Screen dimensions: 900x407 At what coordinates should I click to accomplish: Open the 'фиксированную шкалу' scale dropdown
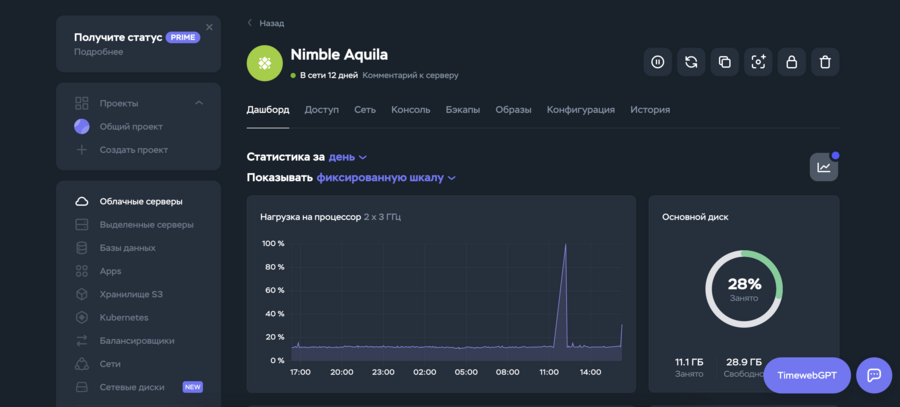coord(386,178)
